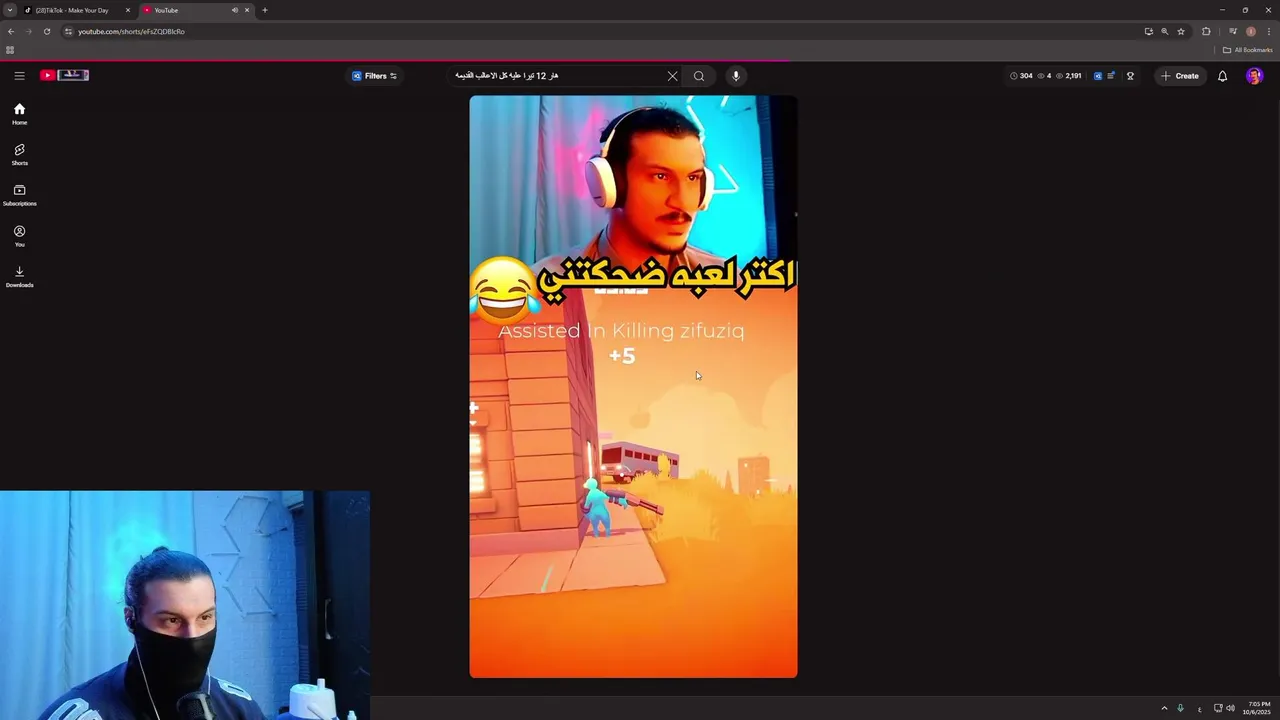Open the media controls icon in Chrome toolbar
This screenshot has height=720, width=1280.
point(1233,31)
